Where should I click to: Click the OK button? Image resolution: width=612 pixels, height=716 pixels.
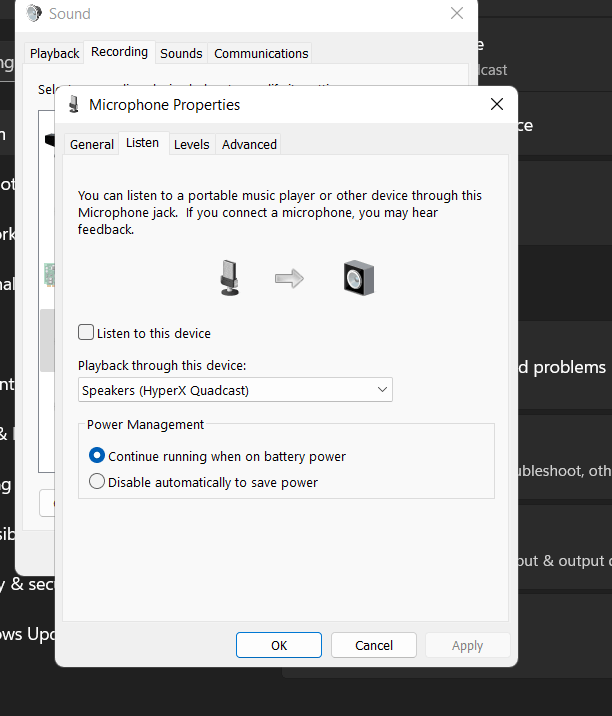(x=279, y=645)
